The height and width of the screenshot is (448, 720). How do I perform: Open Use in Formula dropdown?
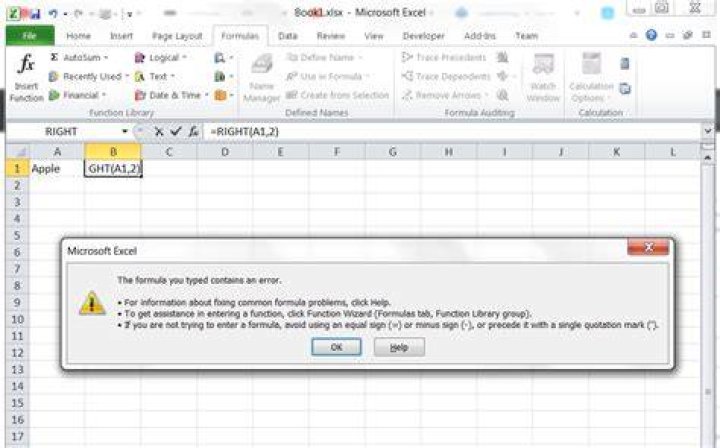click(328, 76)
